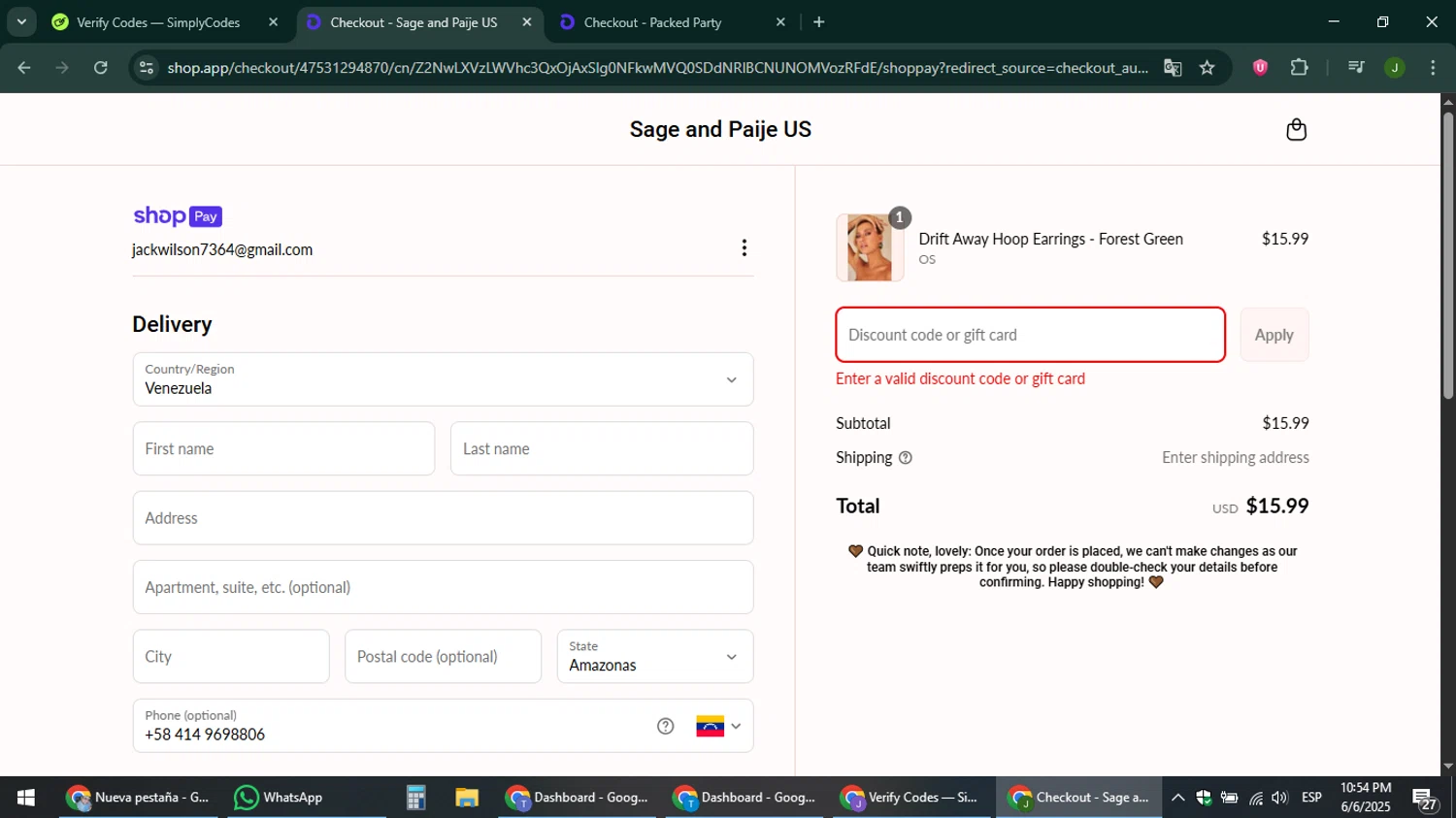Switch to Verify Codes — SimplyCodes tab
This screenshot has height=818, width=1456.
pos(158,22)
